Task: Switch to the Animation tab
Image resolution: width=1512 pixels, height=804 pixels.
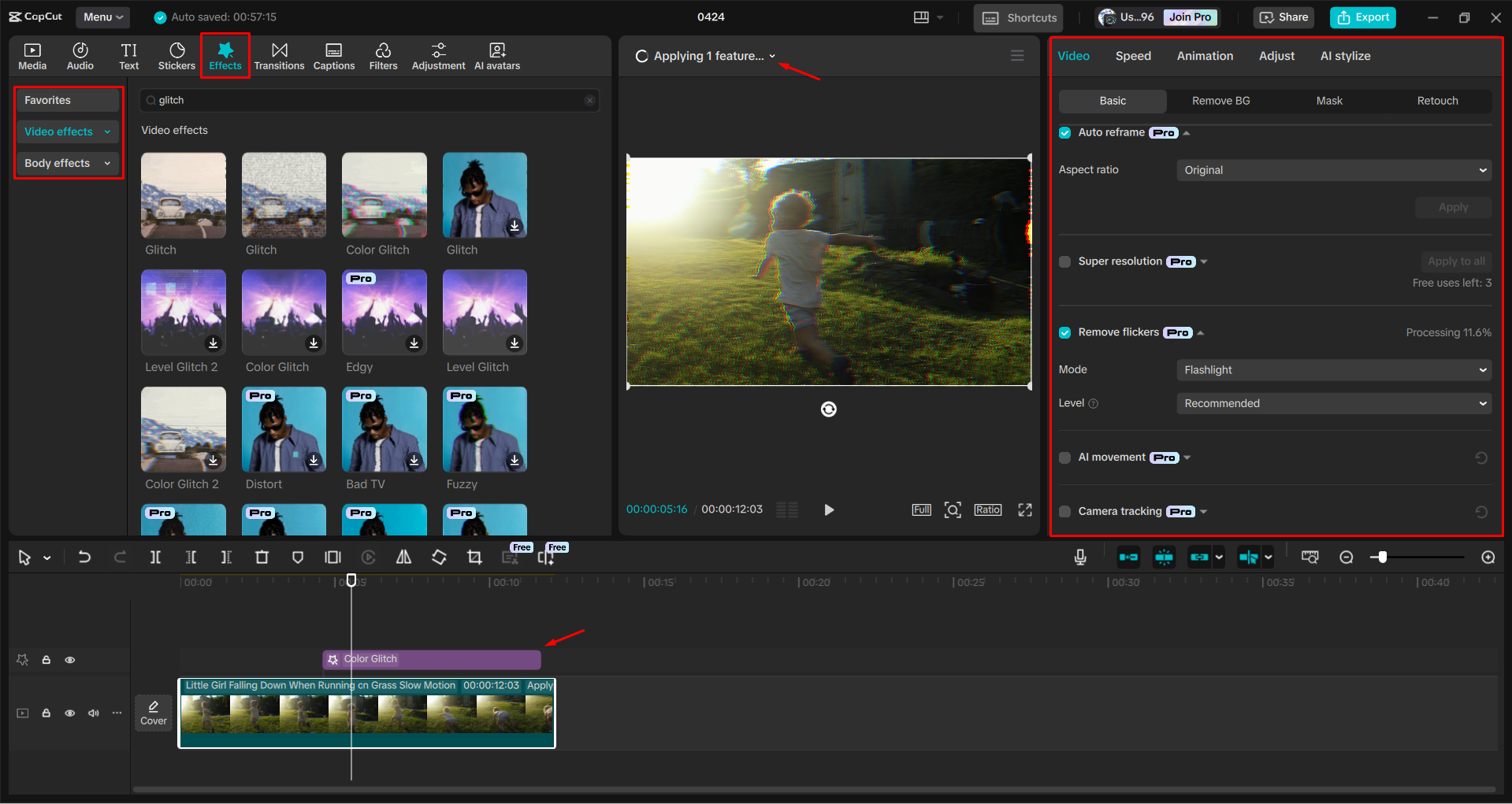Action: (x=1205, y=56)
